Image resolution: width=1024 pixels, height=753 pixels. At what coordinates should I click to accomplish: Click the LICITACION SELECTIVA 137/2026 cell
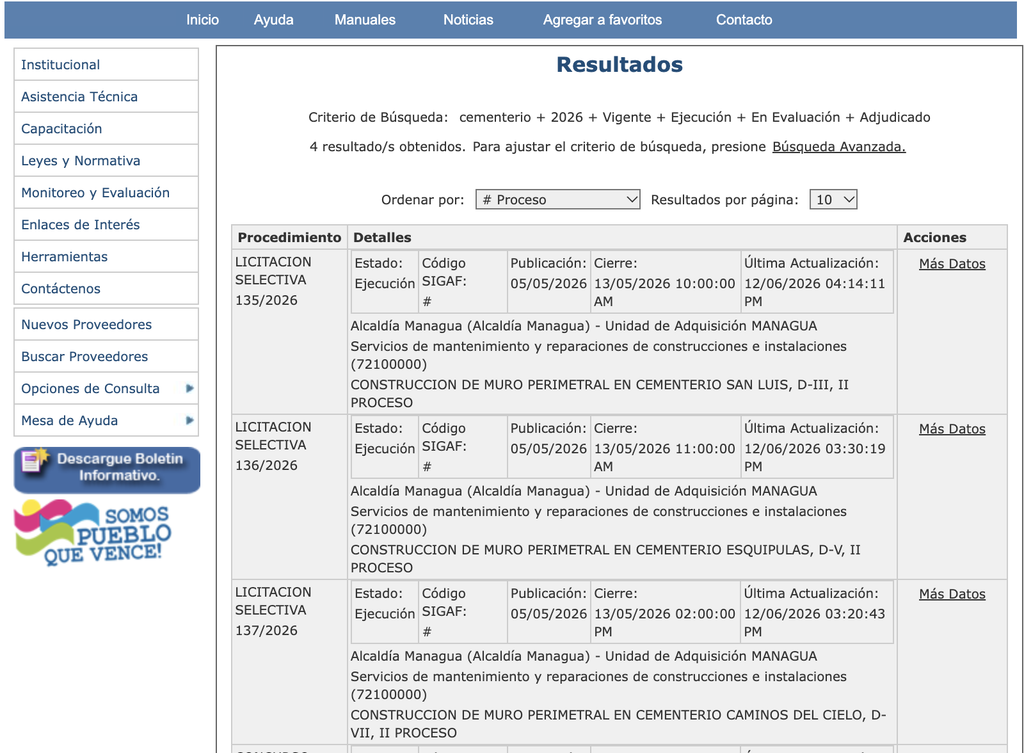289,662
